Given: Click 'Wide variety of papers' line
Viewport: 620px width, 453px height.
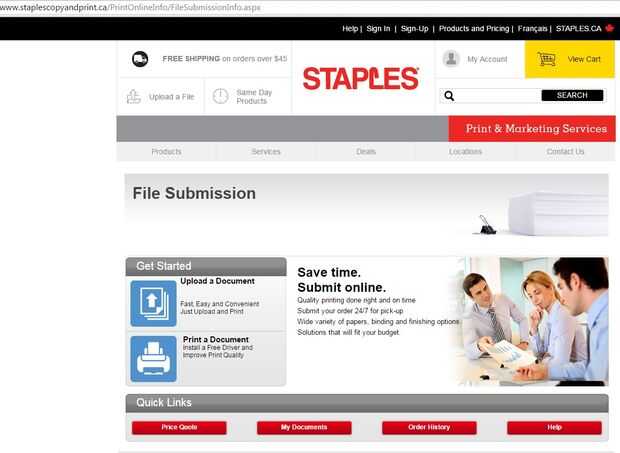Looking at the screenshot, I should coord(378,321).
